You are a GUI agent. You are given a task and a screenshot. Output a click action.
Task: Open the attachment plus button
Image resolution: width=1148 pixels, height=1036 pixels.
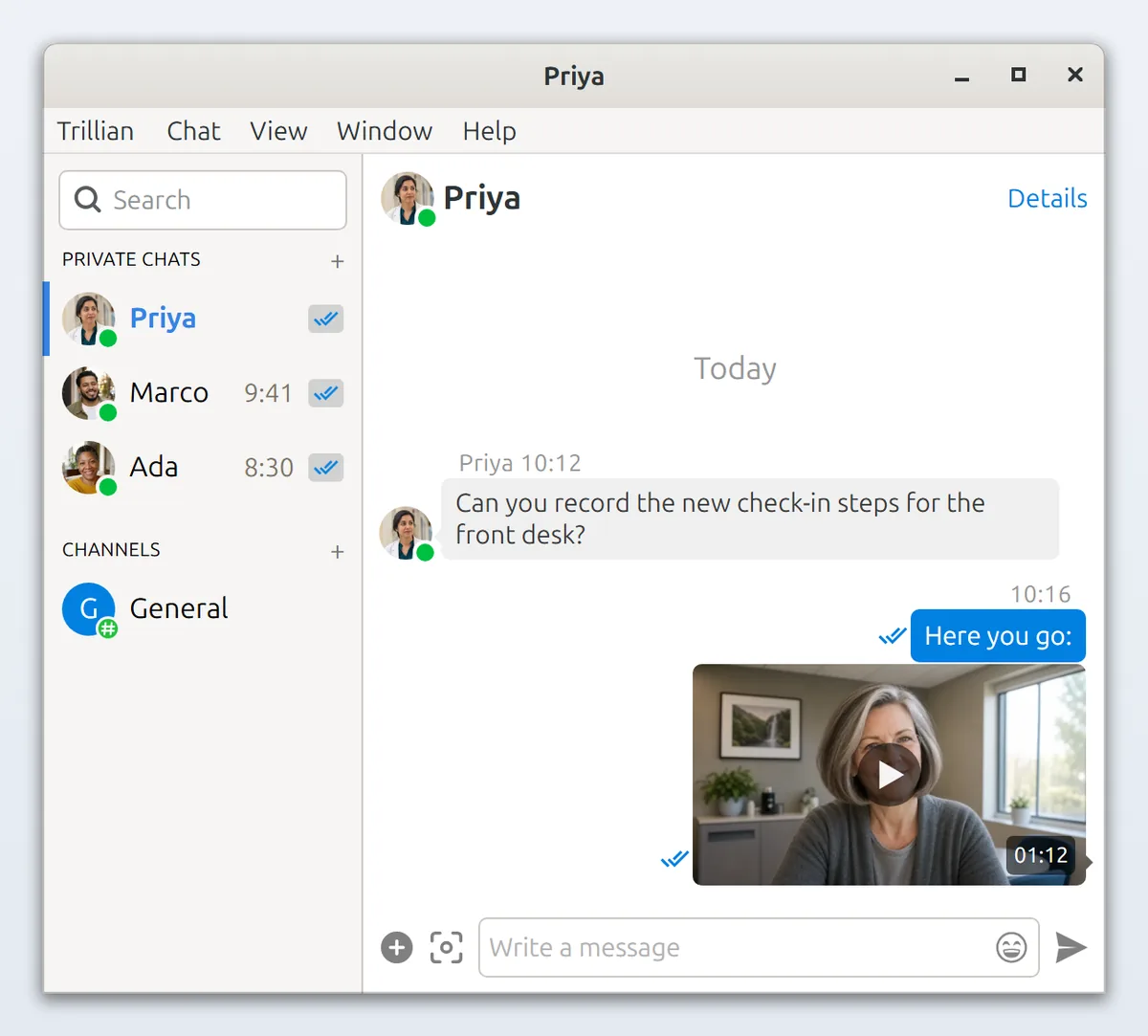397,947
